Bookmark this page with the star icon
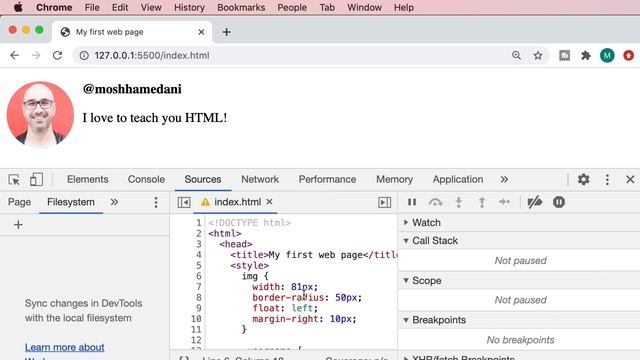 [x=538, y=56]
